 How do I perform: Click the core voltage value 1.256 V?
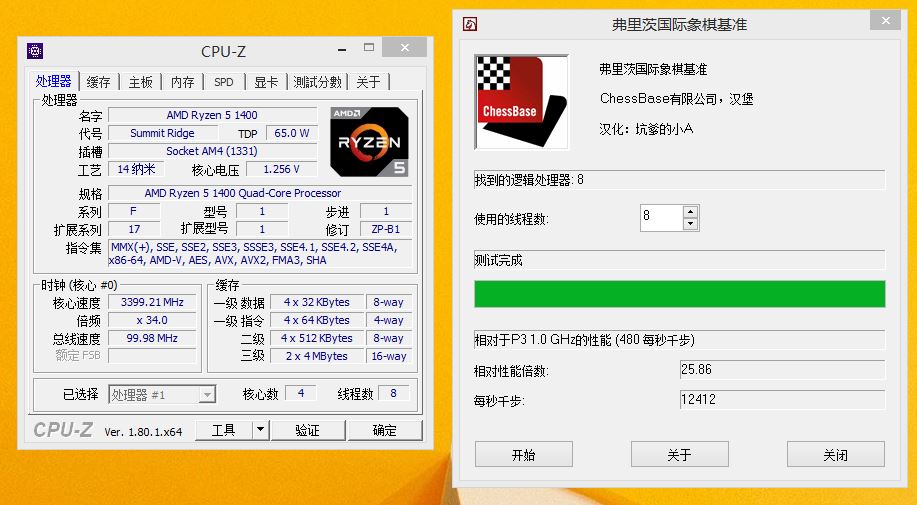[281, 170]
